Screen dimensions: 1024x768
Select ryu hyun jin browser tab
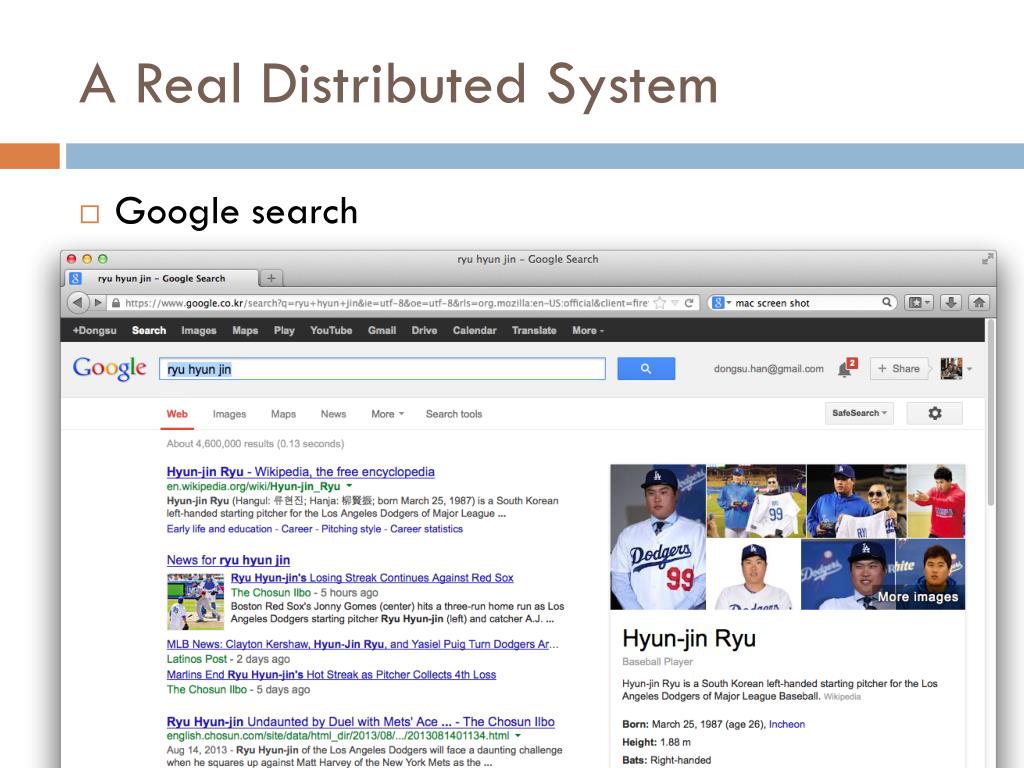coord(161,278)
